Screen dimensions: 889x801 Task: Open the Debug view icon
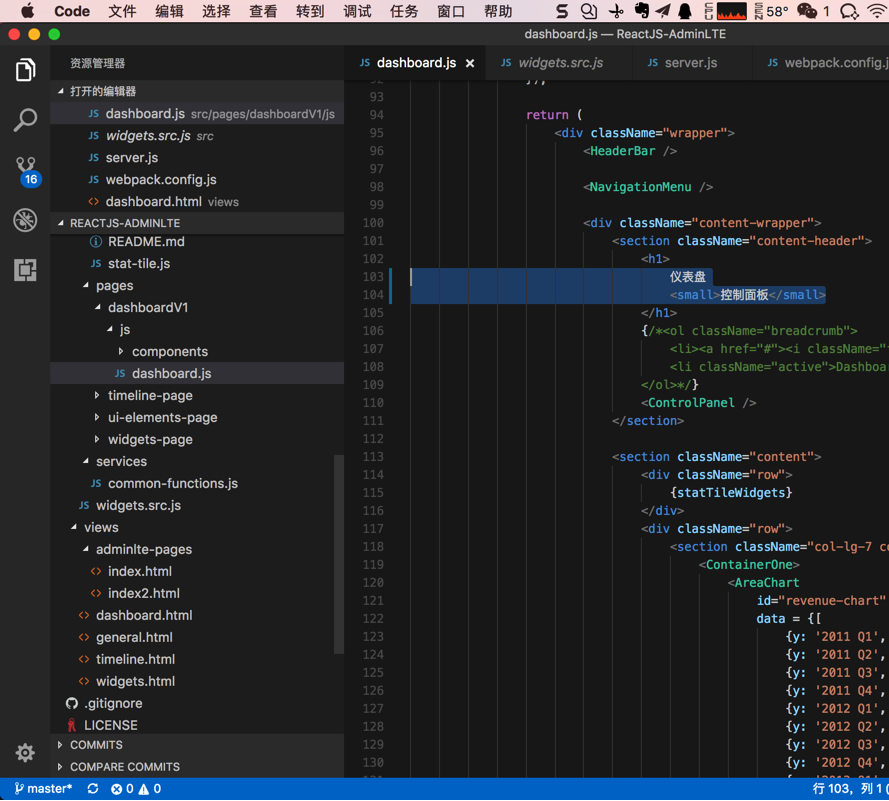click(x=25, y=220)
